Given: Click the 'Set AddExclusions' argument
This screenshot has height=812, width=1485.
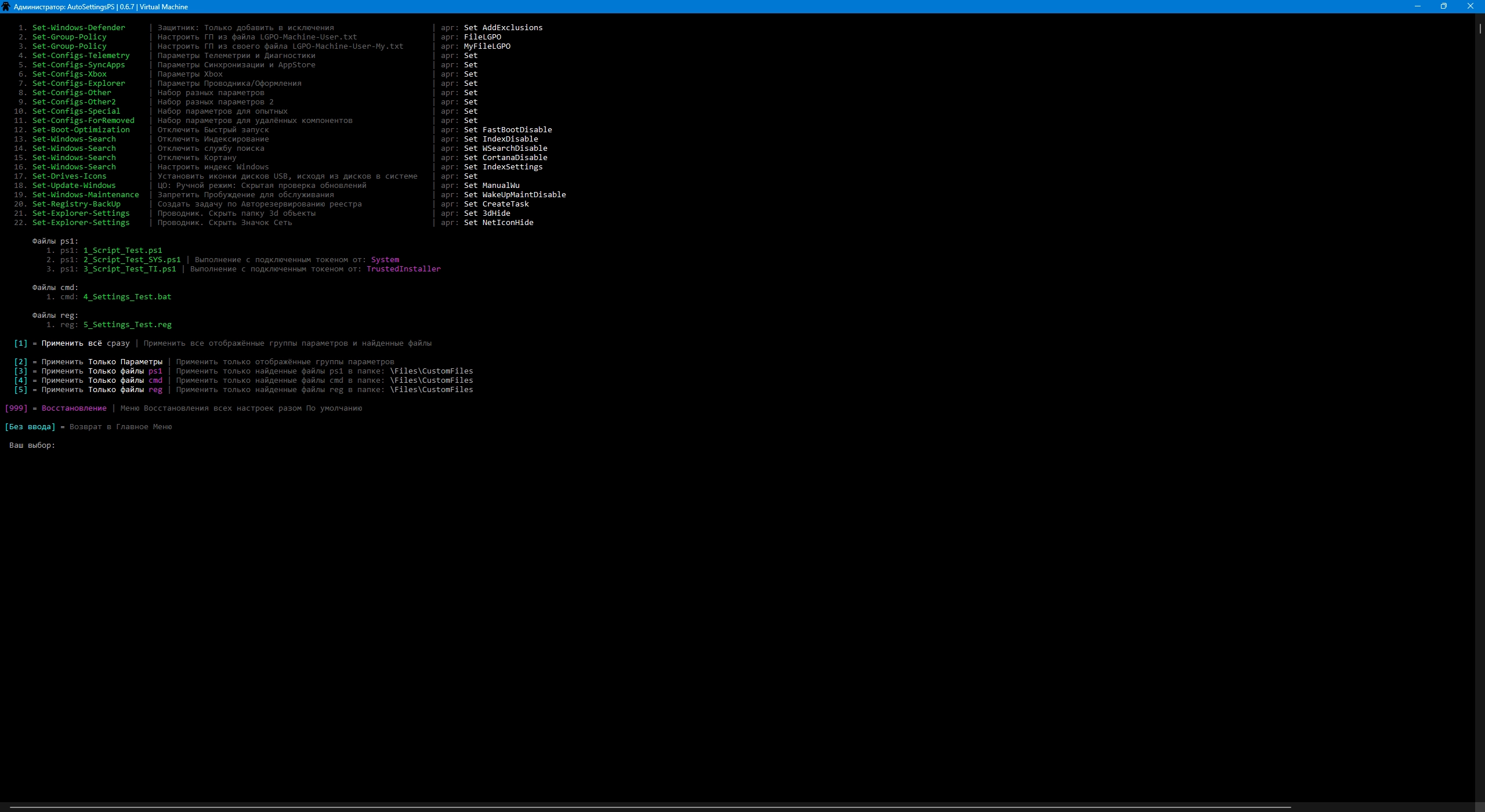Looking at the screenshot, I should click(x=504, y=28).
